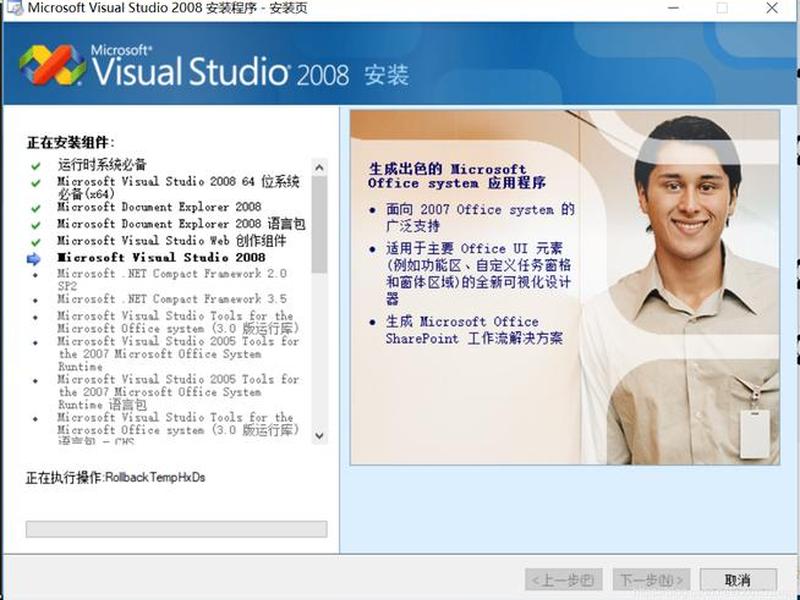800x600 pixels.
Task: Click the maximize button in title bar
Action: coord(722,8)
